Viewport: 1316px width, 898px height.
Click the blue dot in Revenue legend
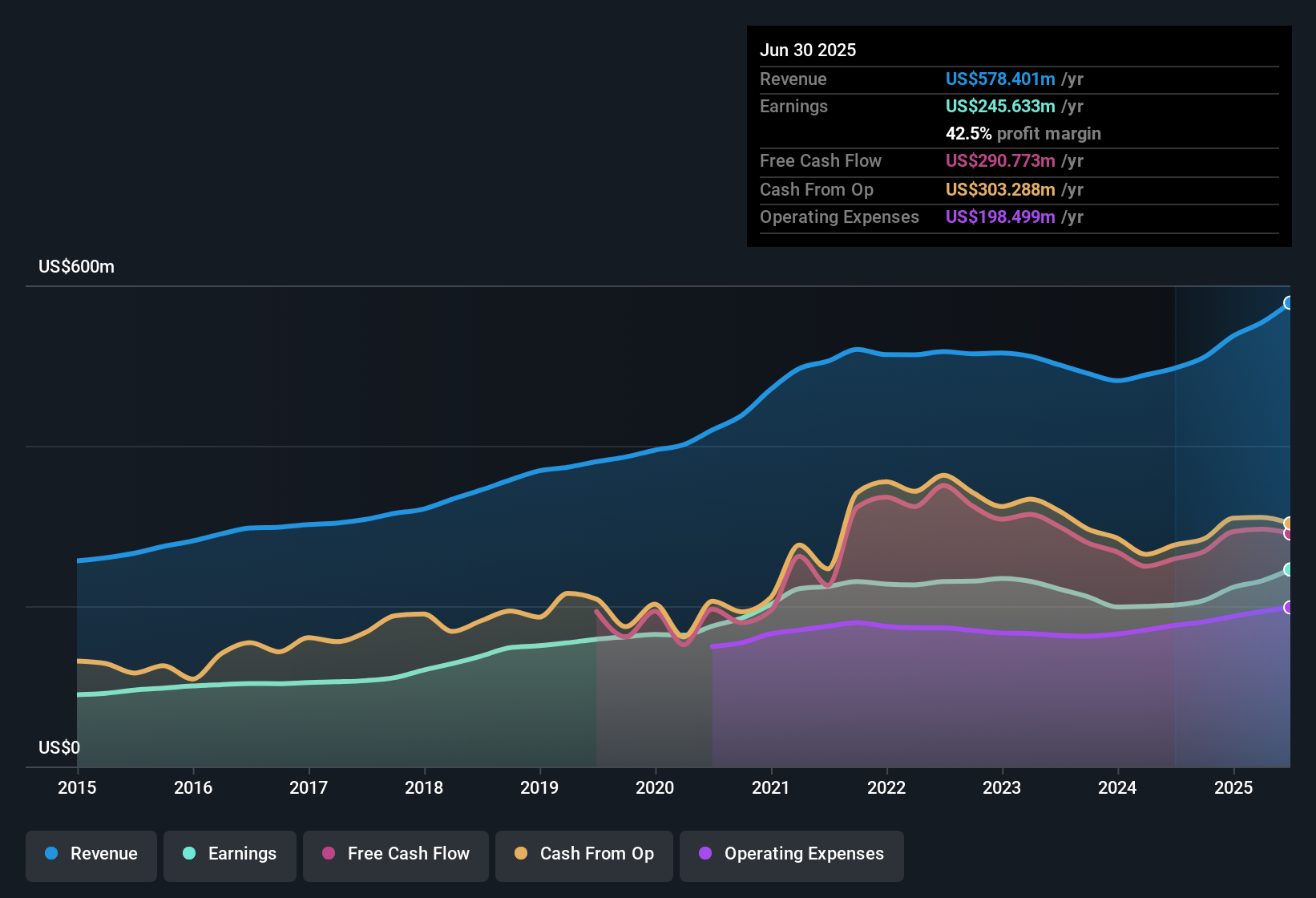(51, 853)
